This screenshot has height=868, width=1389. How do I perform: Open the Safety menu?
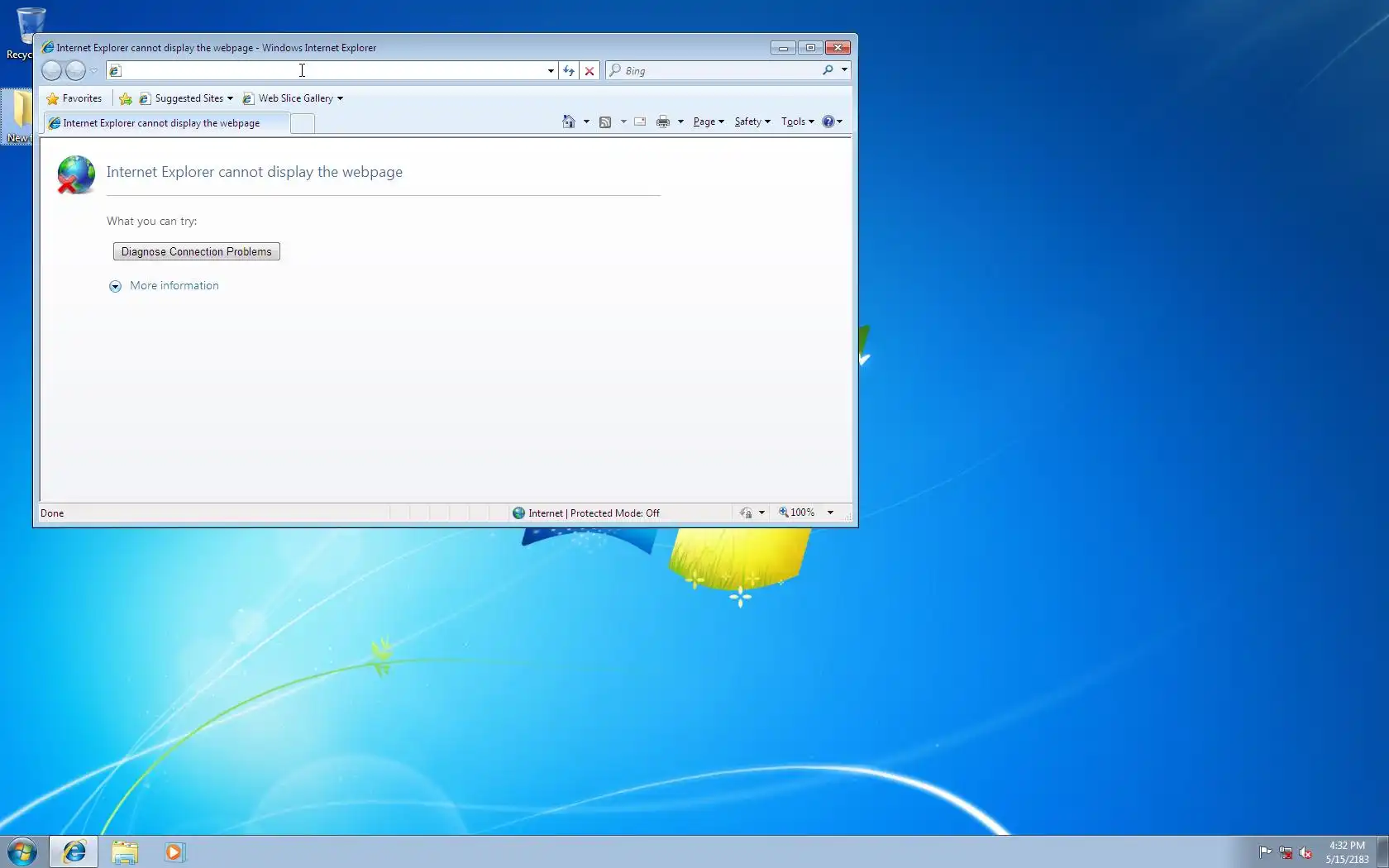[752, 122]
